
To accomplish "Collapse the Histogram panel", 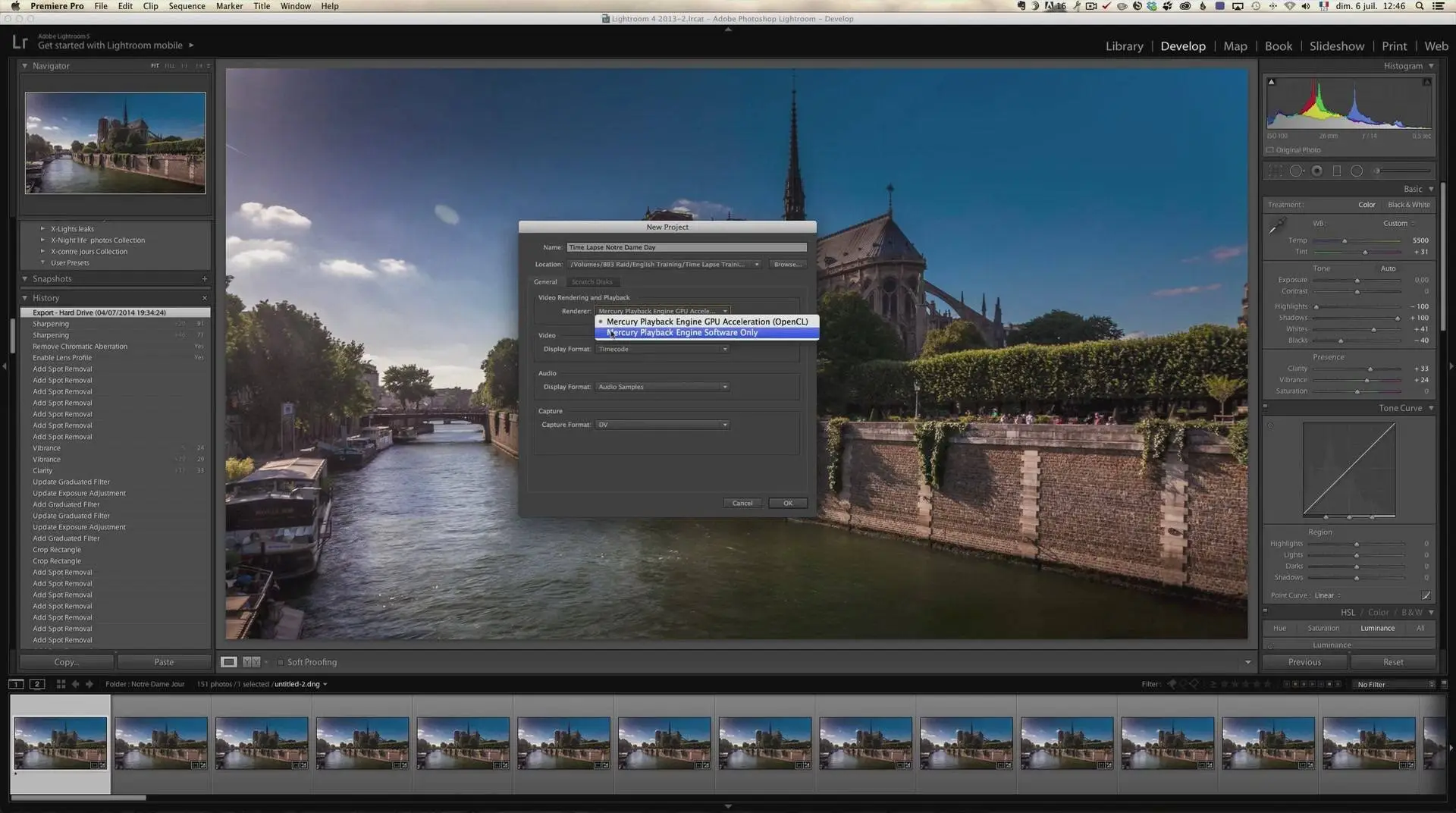I will (x=1431, y=66).
